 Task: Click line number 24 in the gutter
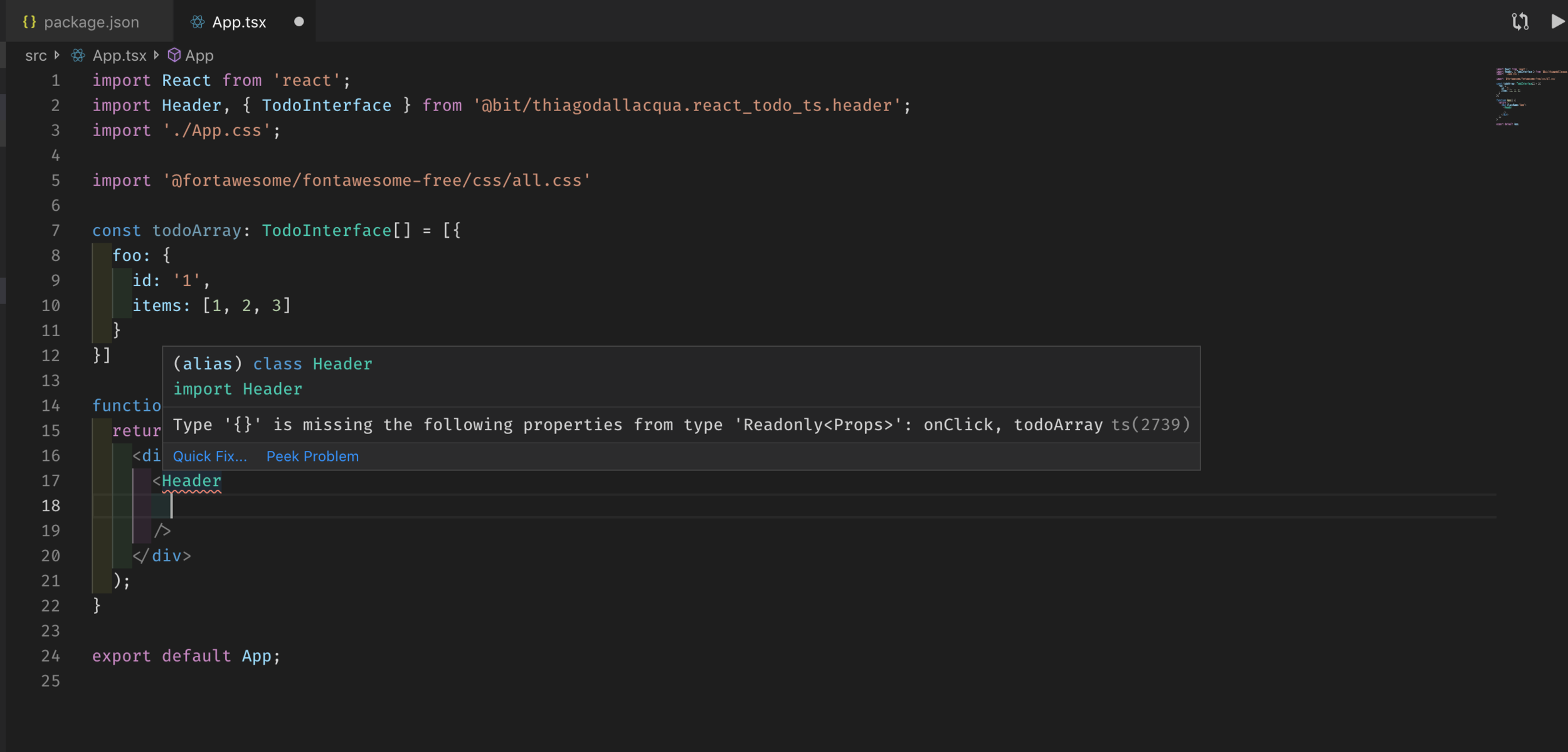51,656
